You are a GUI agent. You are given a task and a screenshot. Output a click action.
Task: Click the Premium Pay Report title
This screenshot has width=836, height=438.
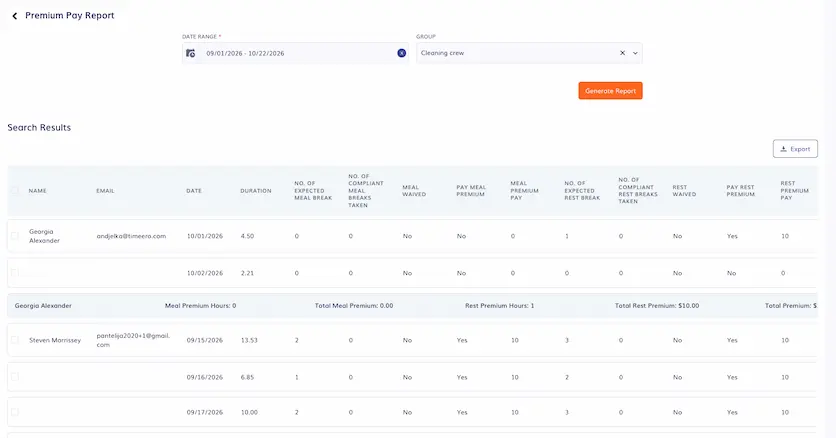(70, 15)
